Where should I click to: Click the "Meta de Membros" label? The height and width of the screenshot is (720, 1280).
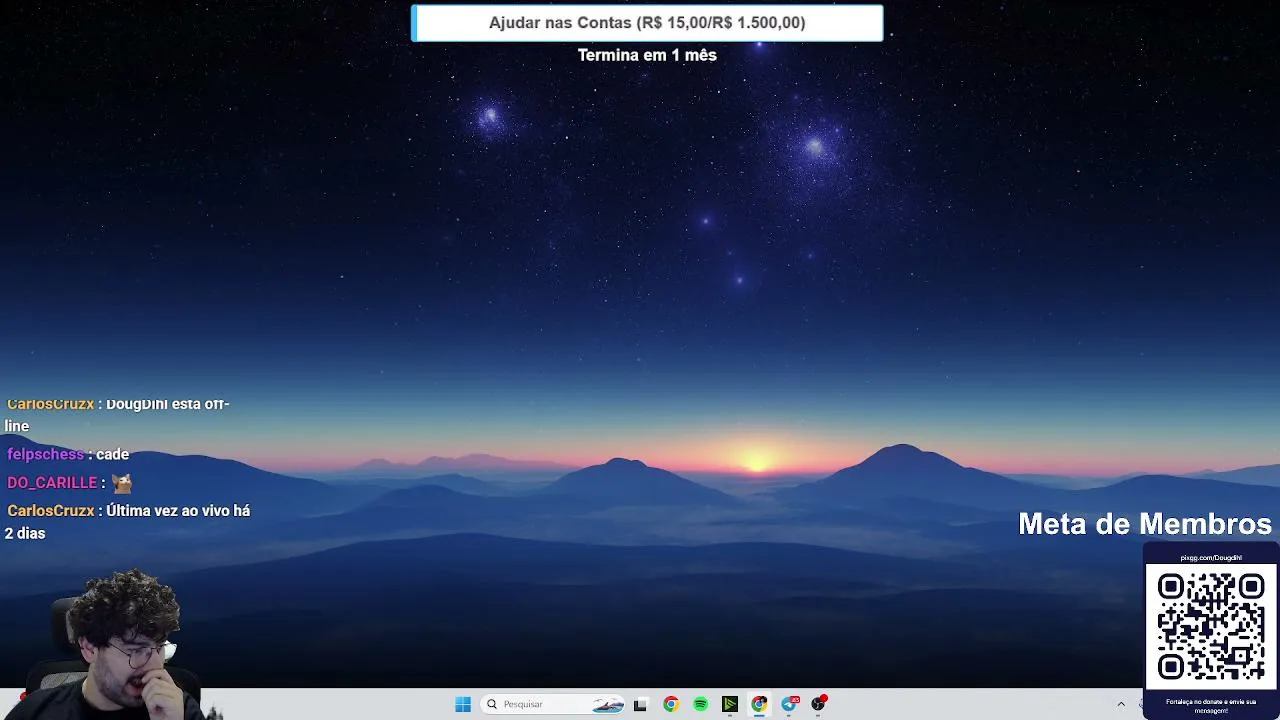click(x=1145, y=524)
